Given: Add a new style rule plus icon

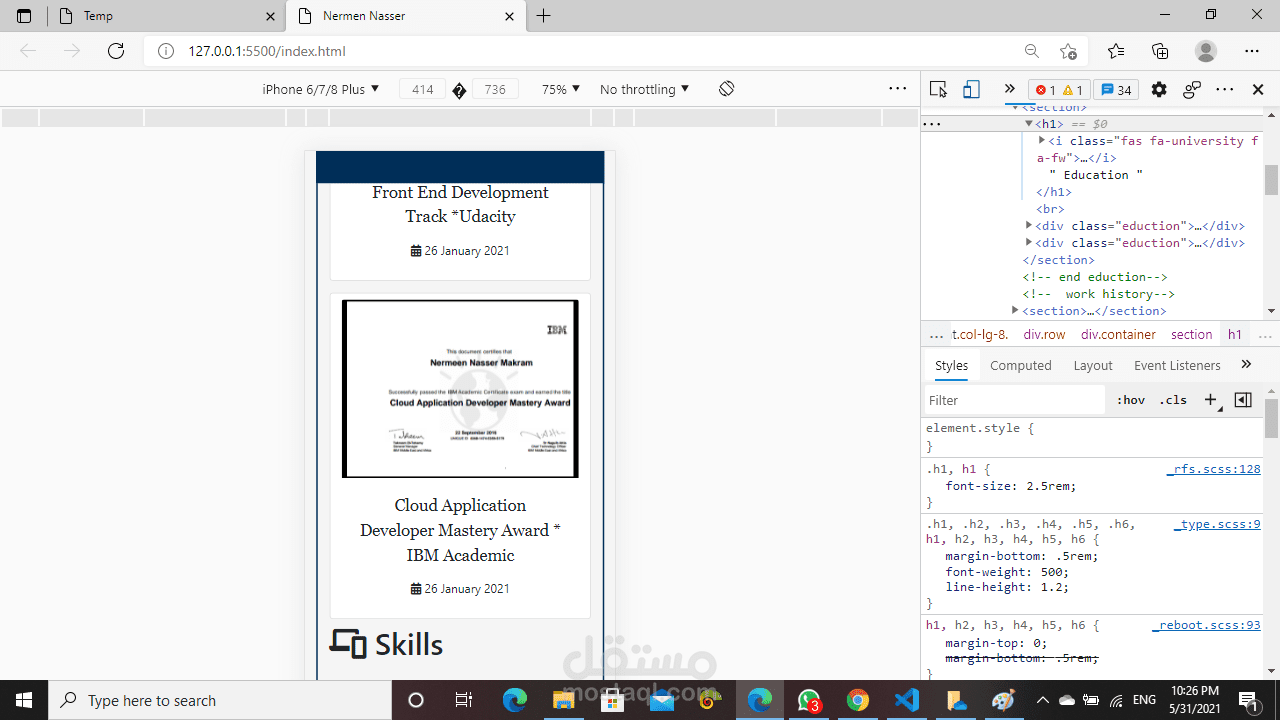Looking at the screenshot, I should pos(1211,400).
